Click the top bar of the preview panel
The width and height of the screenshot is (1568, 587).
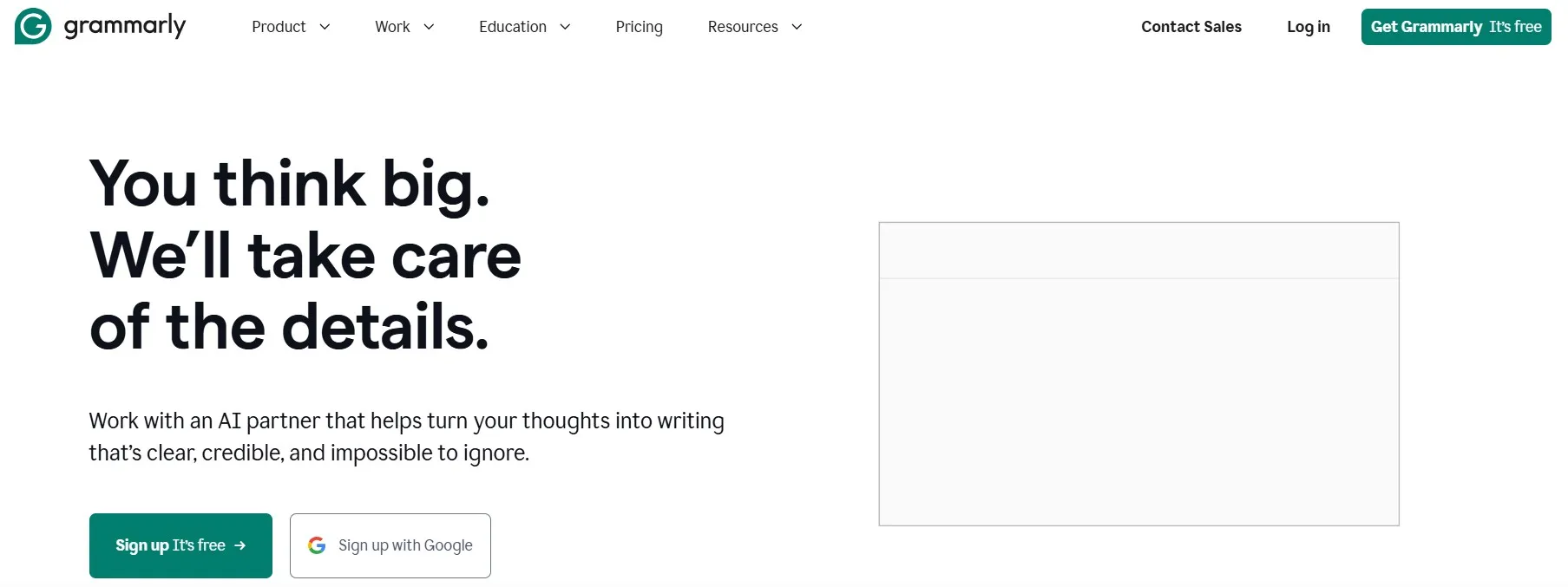pos(1138,250)
